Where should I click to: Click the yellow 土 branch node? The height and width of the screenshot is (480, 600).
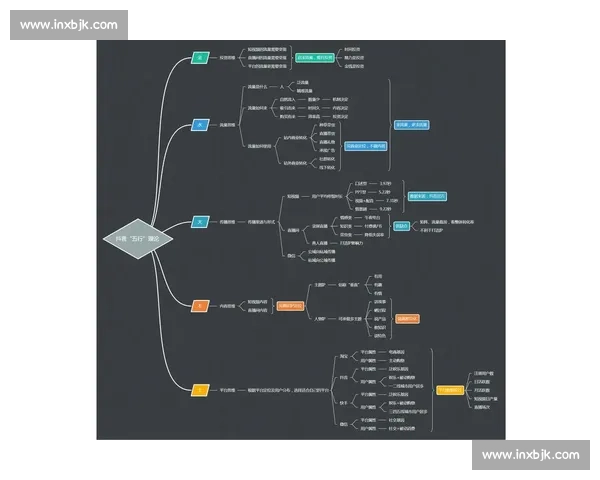200,389
